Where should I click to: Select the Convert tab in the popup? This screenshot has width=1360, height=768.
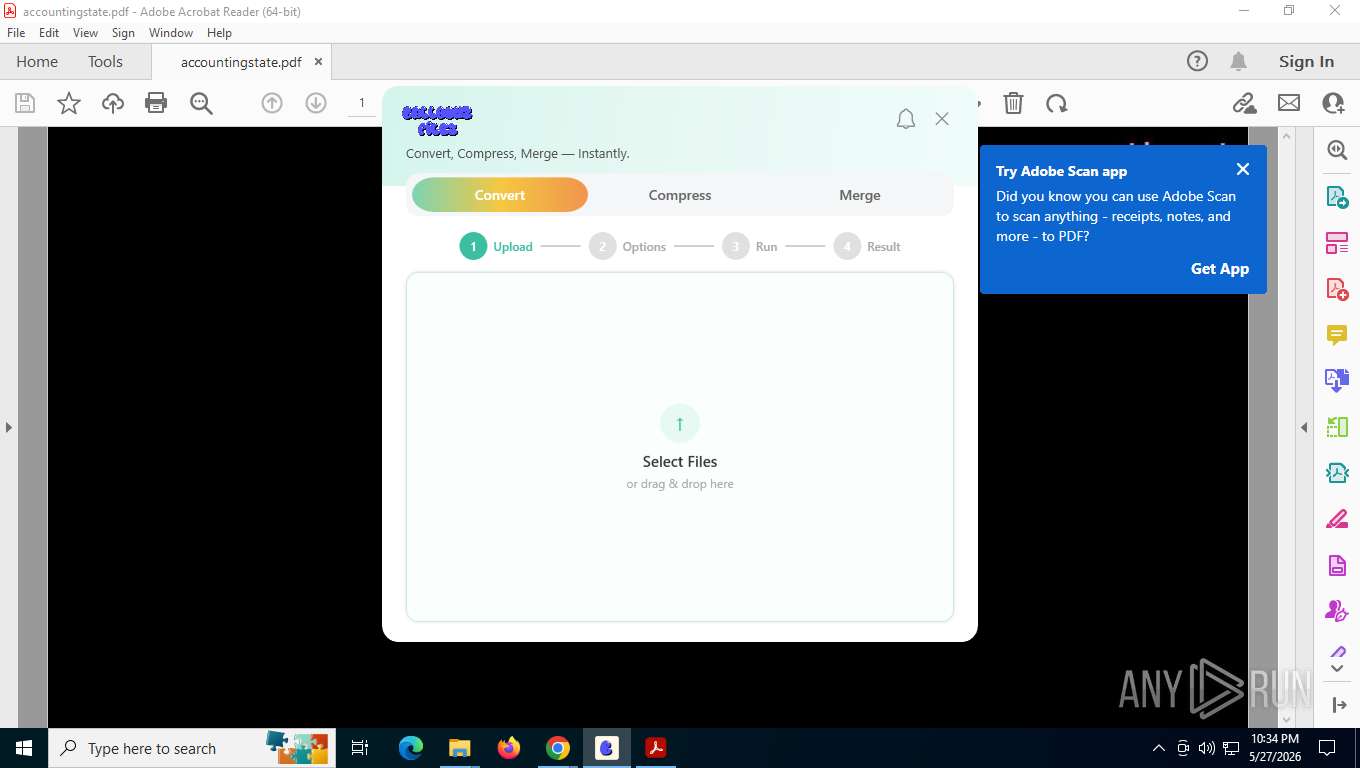500,195
